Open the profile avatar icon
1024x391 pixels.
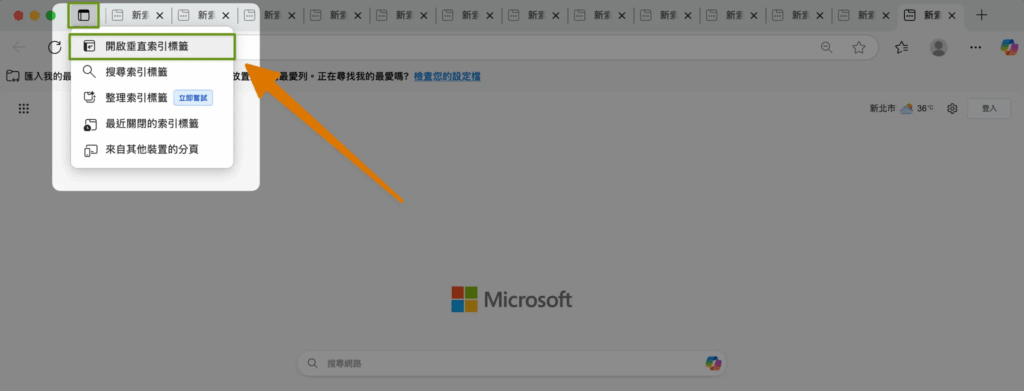[x=938, y=47]
